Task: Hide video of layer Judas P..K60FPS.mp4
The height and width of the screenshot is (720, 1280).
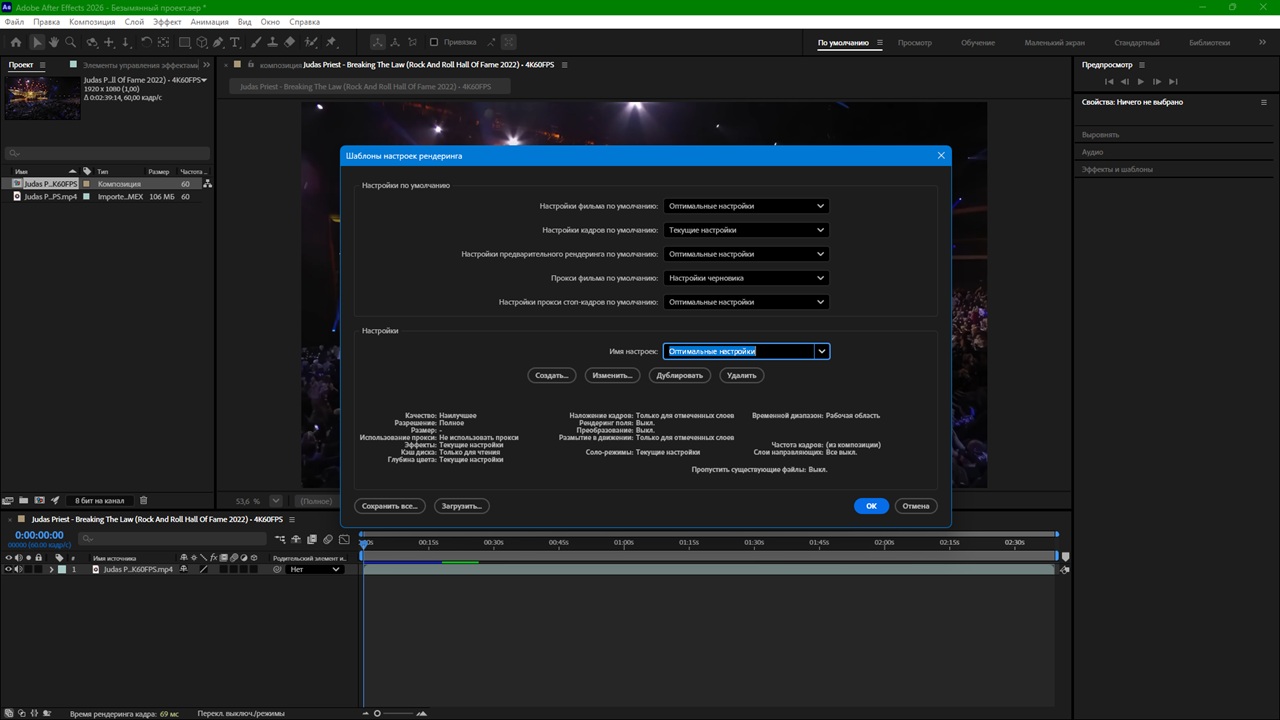Action: point(8,569)
